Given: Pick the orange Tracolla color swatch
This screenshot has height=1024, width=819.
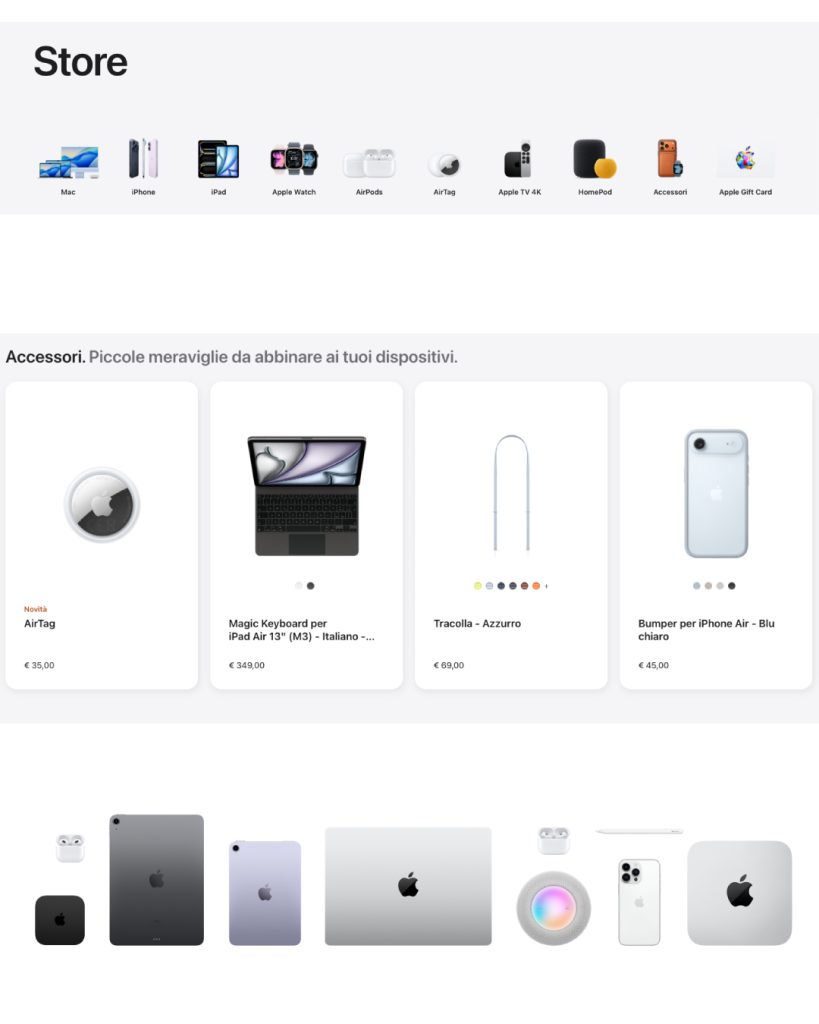Looking at the screenshot, I should click(536, 586).
